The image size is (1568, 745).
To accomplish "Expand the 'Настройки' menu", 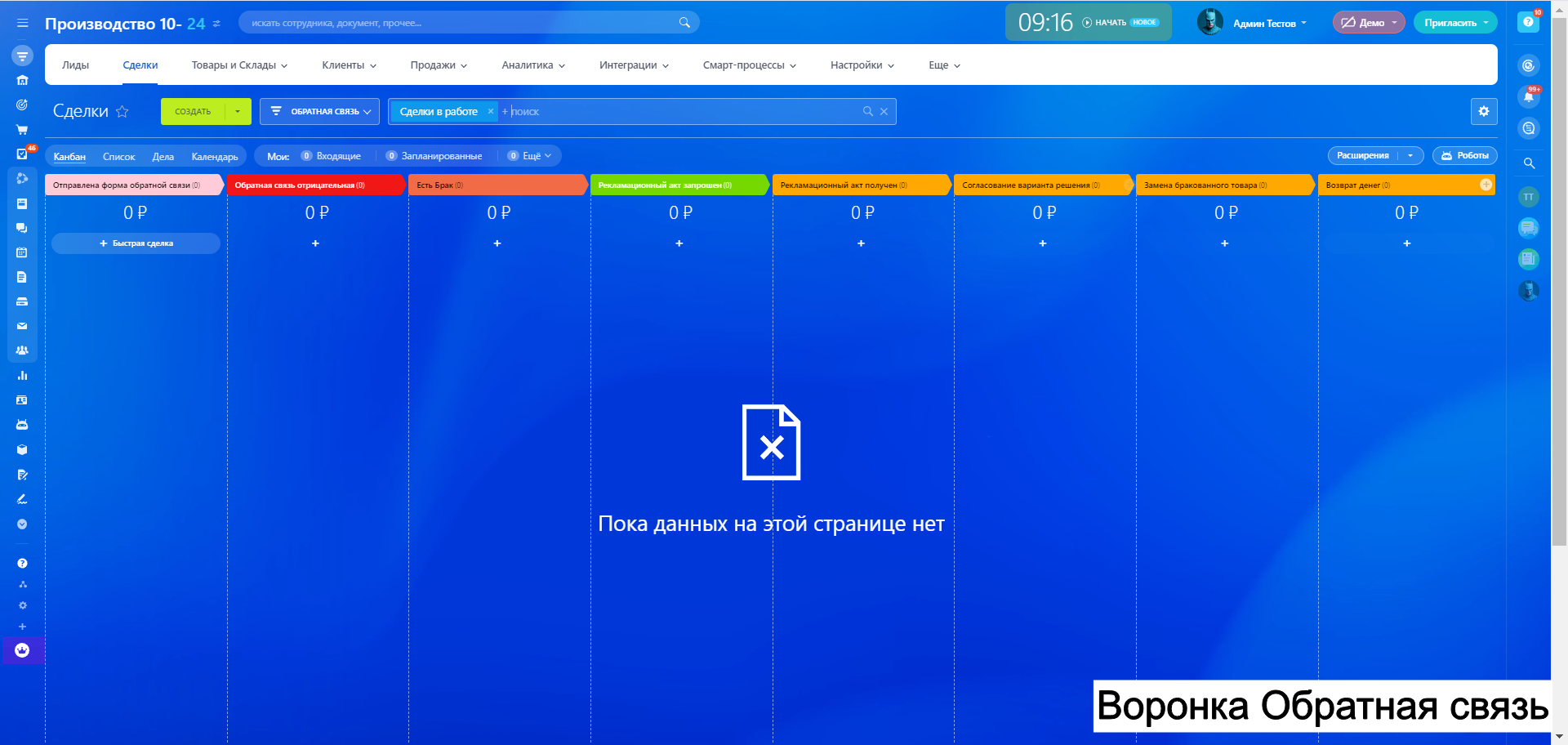I will click(x=862, y=65).
